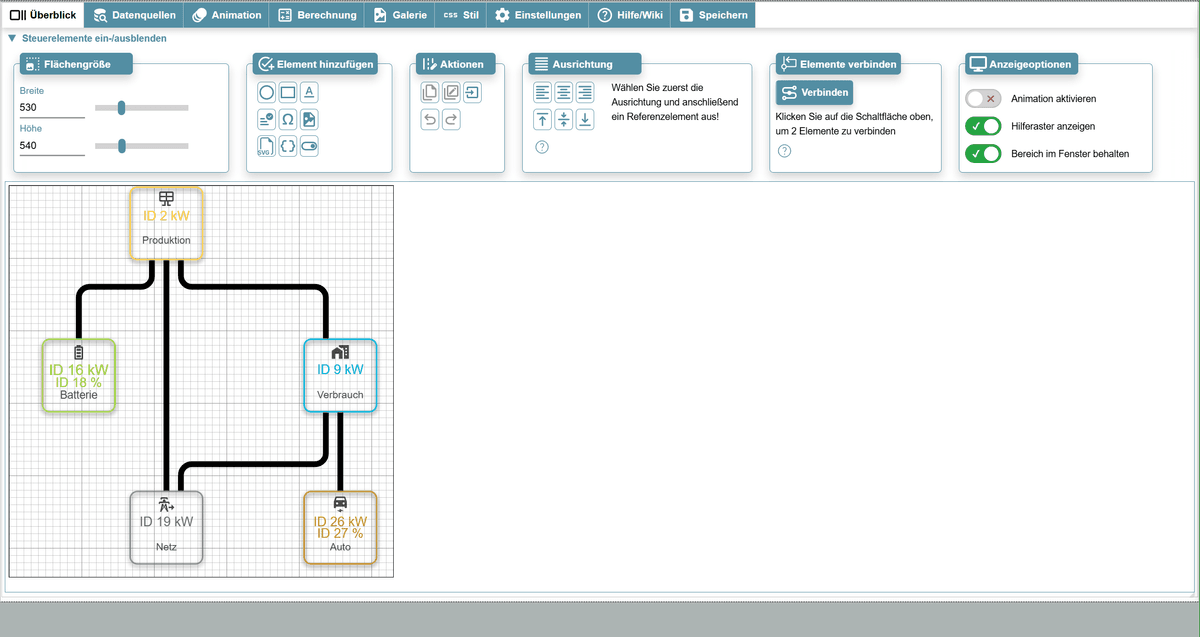1200x637 pixels.
Task: Select the Auto car icon
Action: tap(340, 503)
